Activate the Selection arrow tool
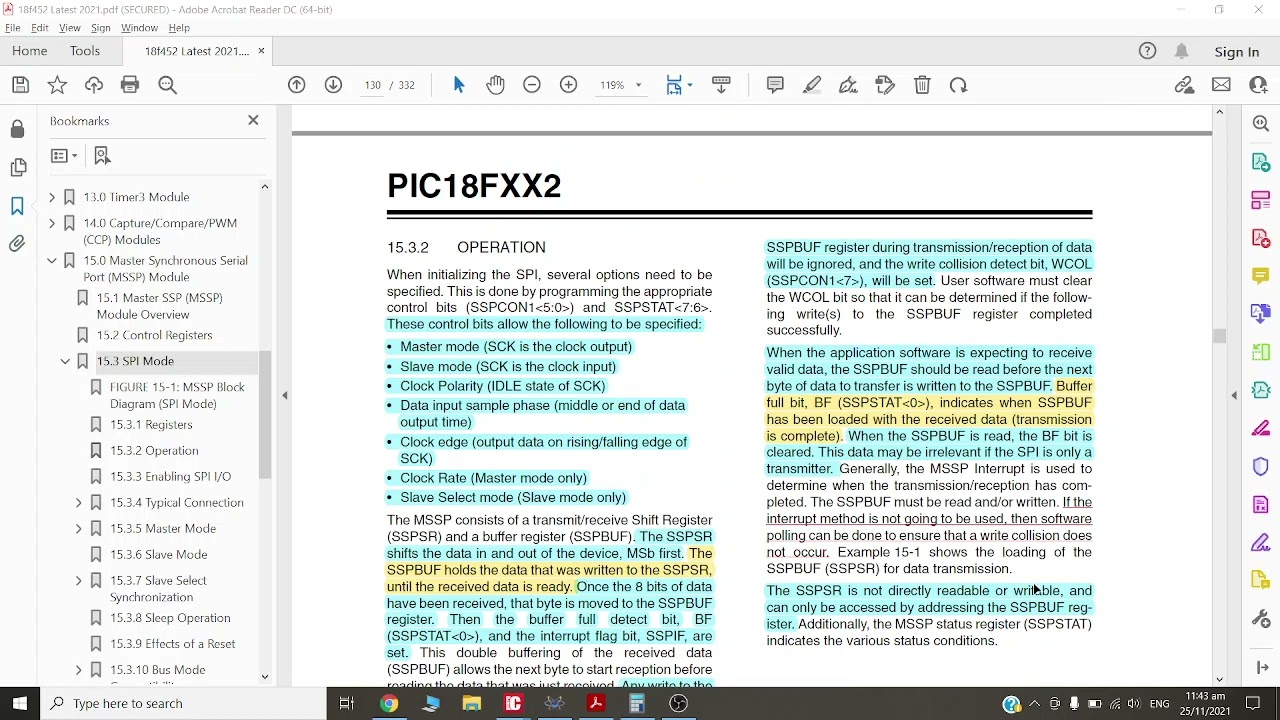 tap(459, 85)
